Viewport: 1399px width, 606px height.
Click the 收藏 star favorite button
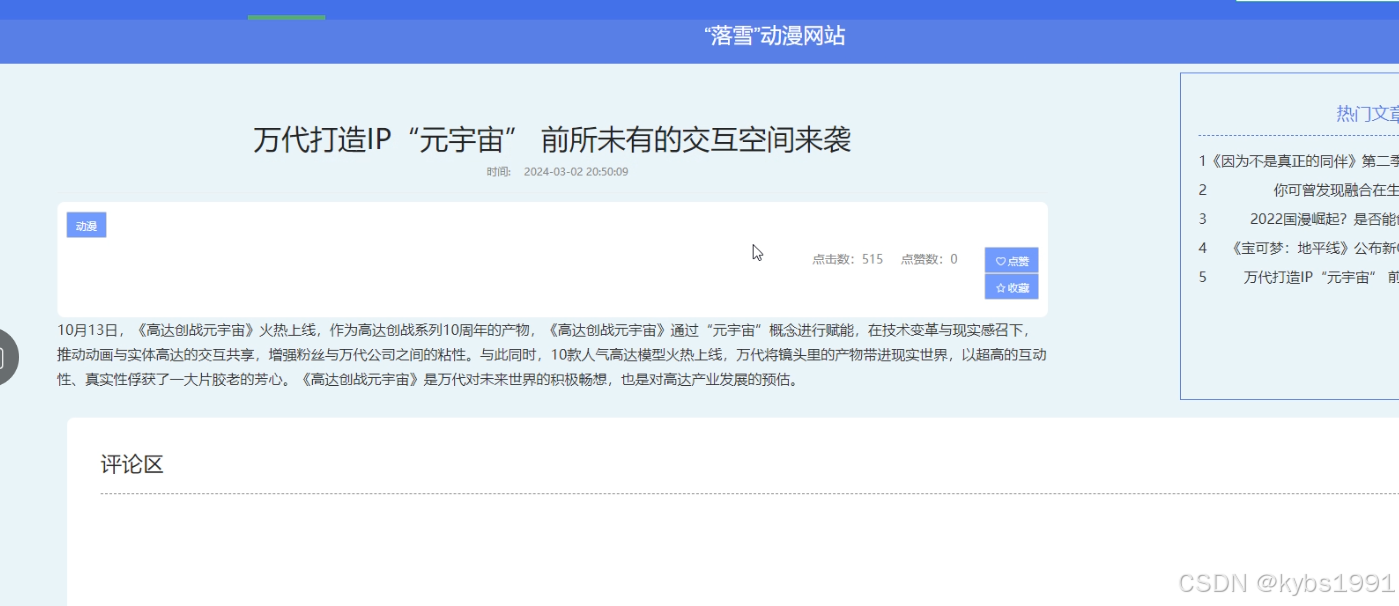coord(1011,287)
